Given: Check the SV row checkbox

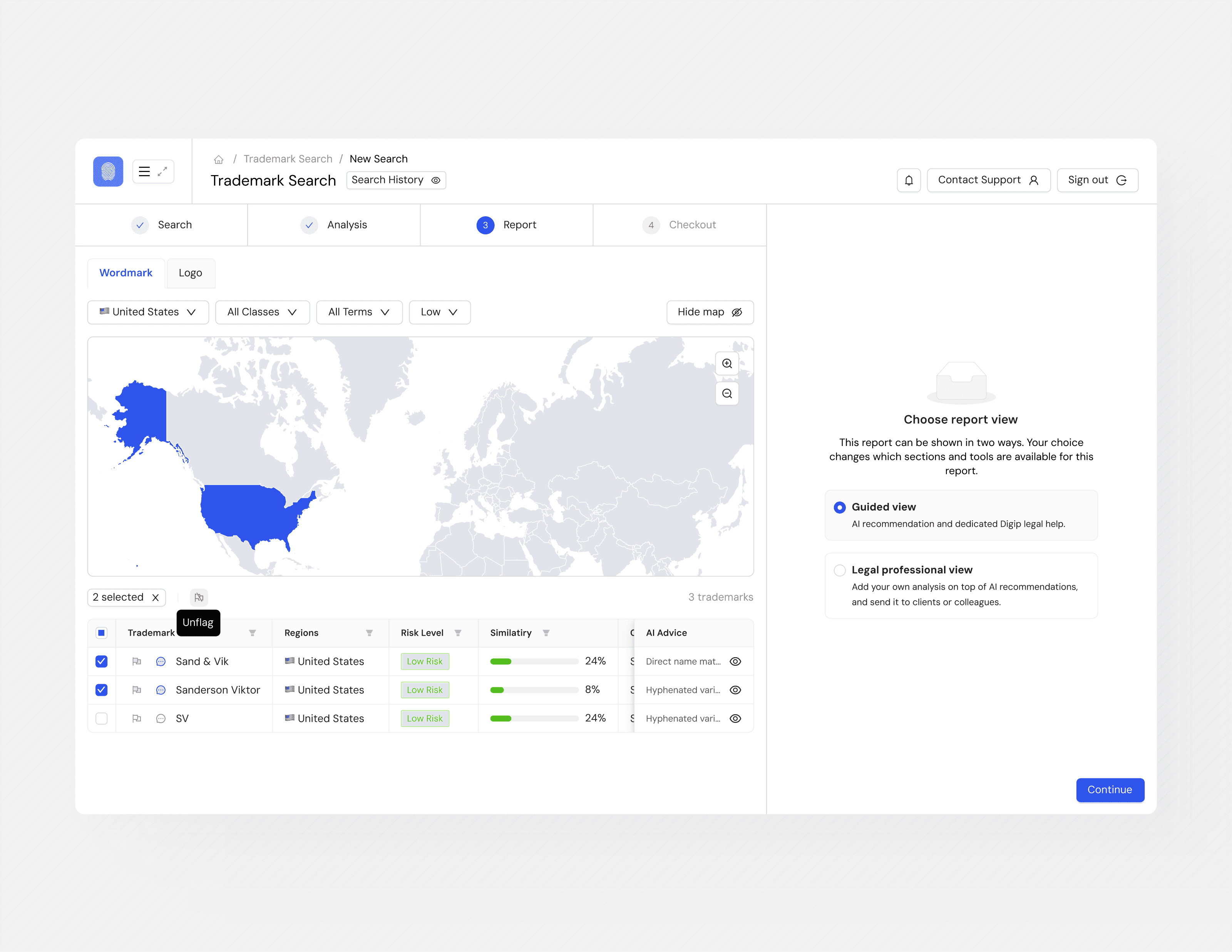Looking at the screenshot, I should click(102, 718).
